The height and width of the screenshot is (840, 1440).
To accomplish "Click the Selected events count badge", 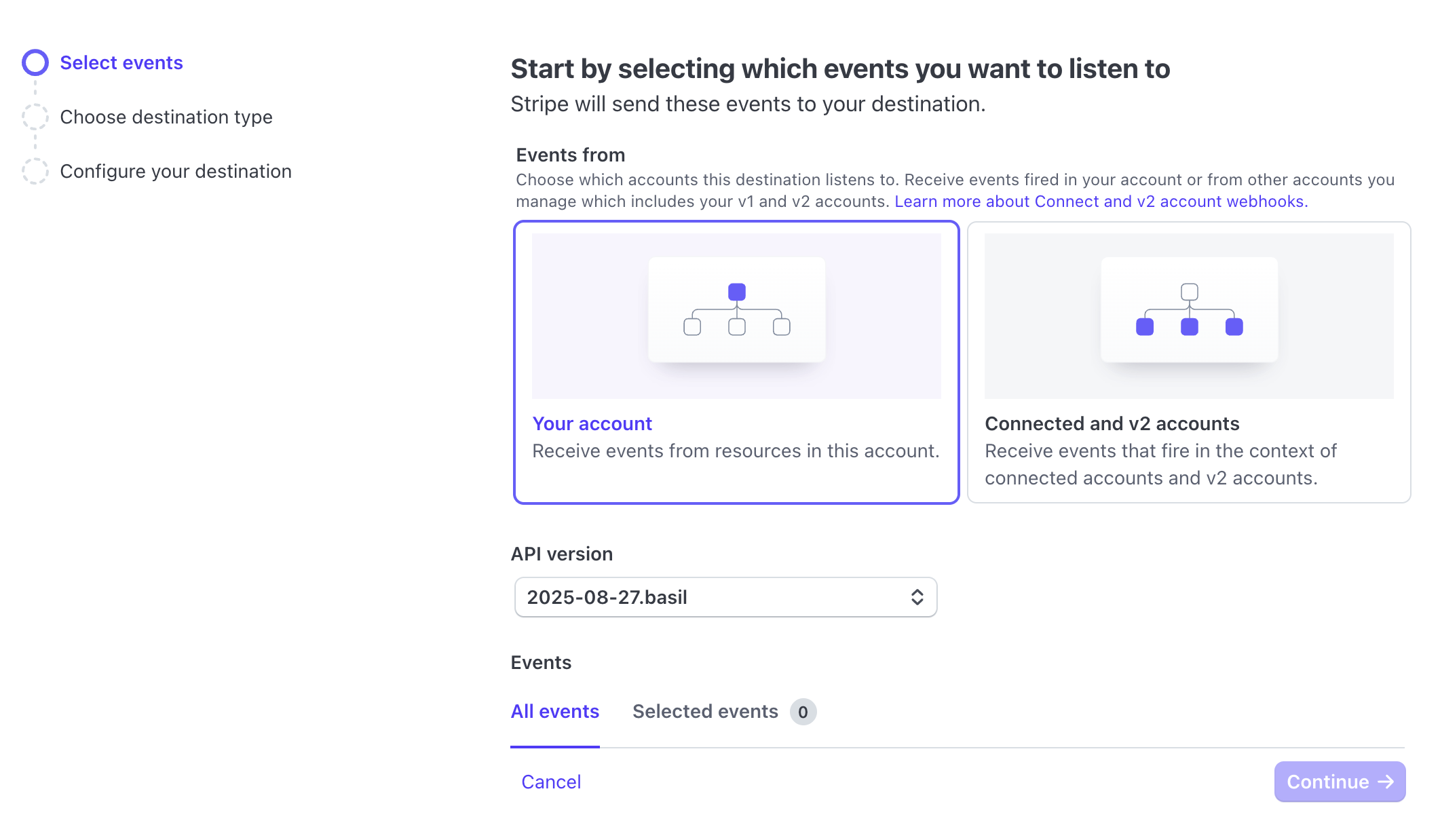I will (803, 712).
